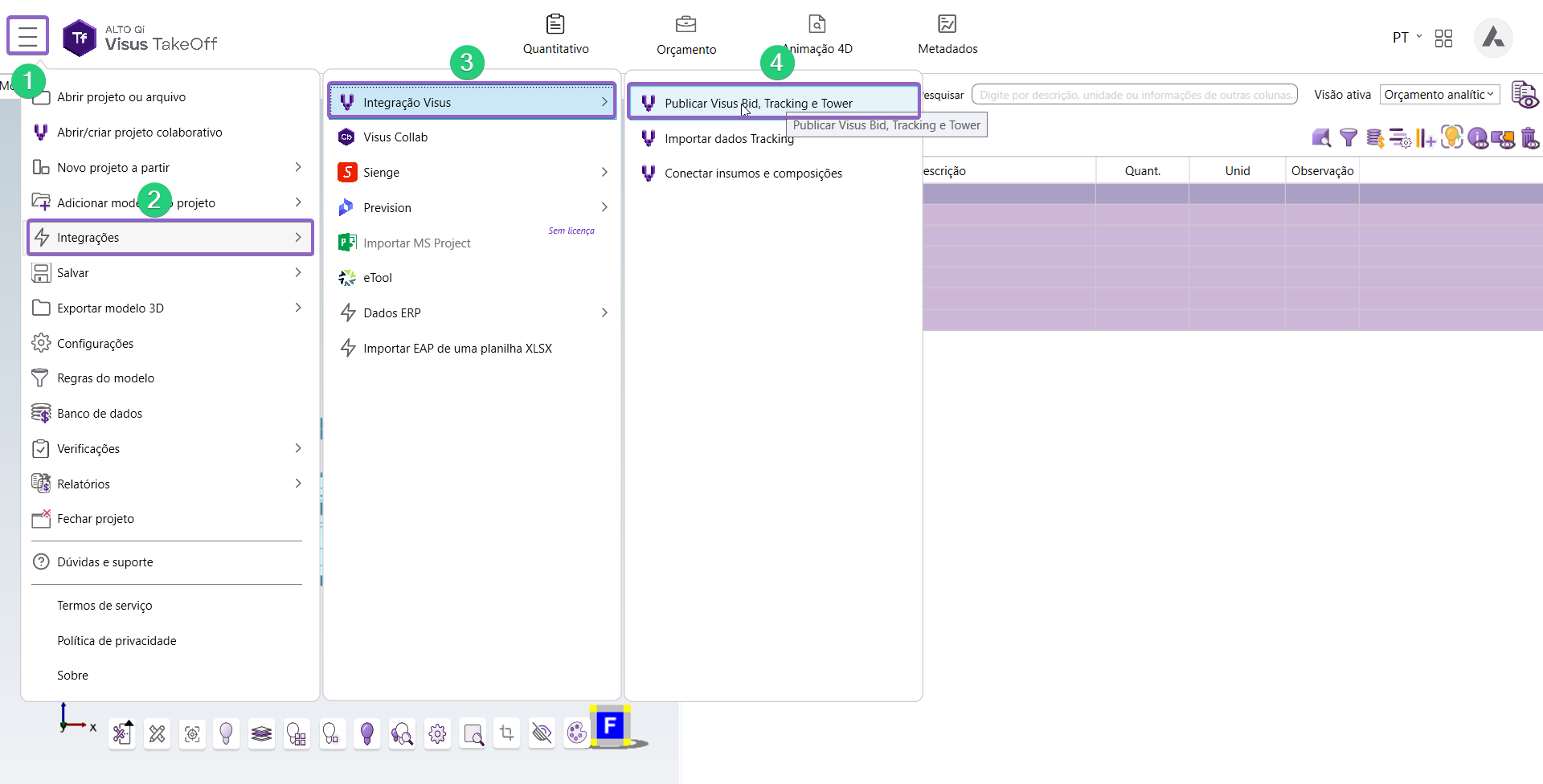Image resolution: width=1543 pixels, height=784 pixels.
Task: Click the plain light bulb icon
Action: pos(227,733)
